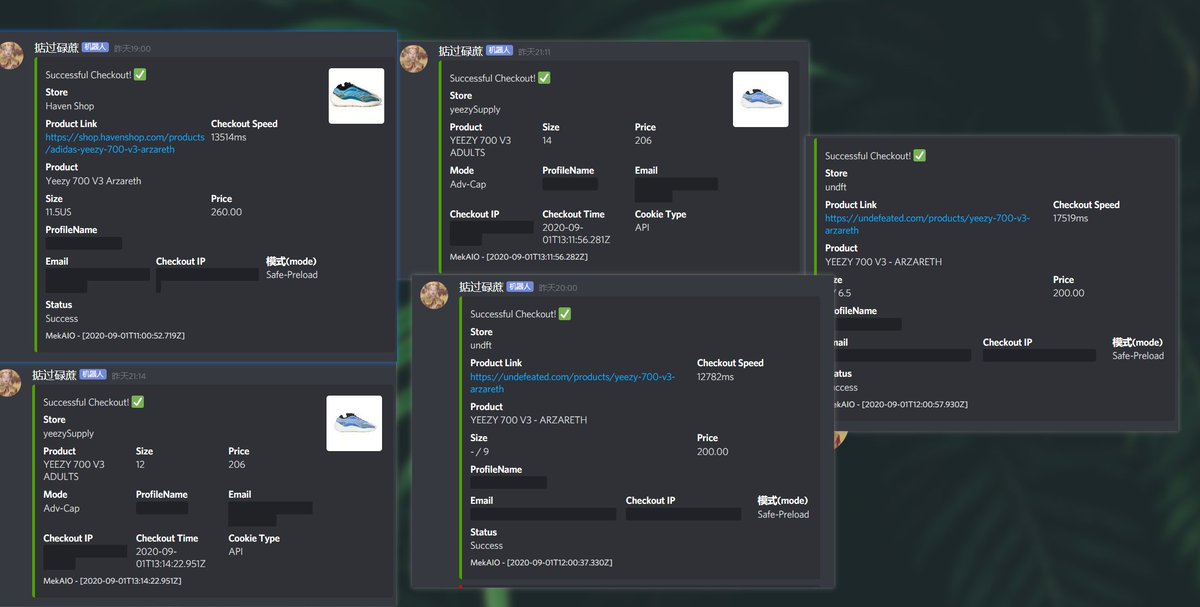Screen dimensions: 1200x607
Task: Click the 206 price in the size 12 card
Action: pyautogui.click(x=237, y=464)
